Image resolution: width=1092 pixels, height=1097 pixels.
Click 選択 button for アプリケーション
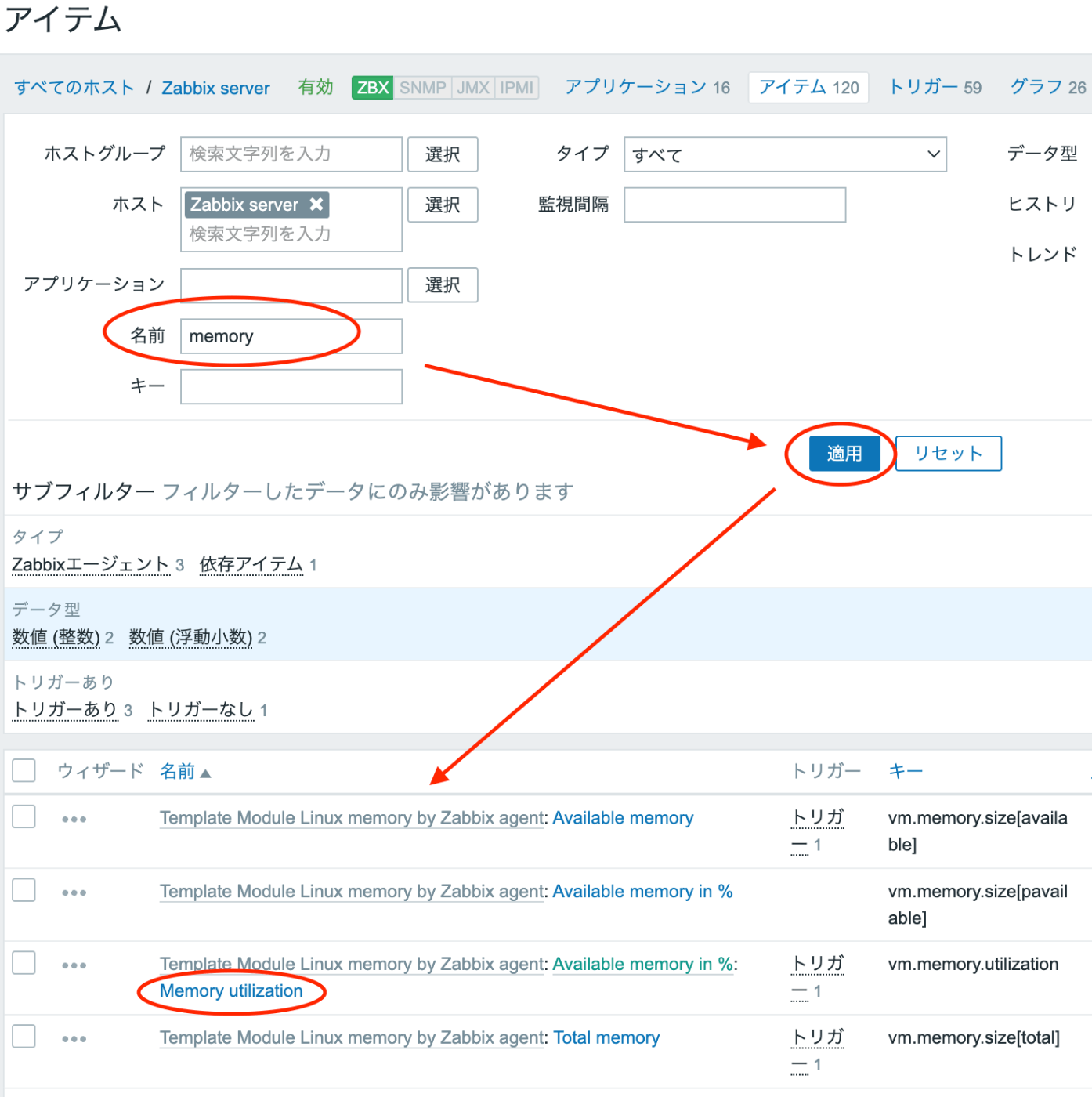(x=443, y=285)
